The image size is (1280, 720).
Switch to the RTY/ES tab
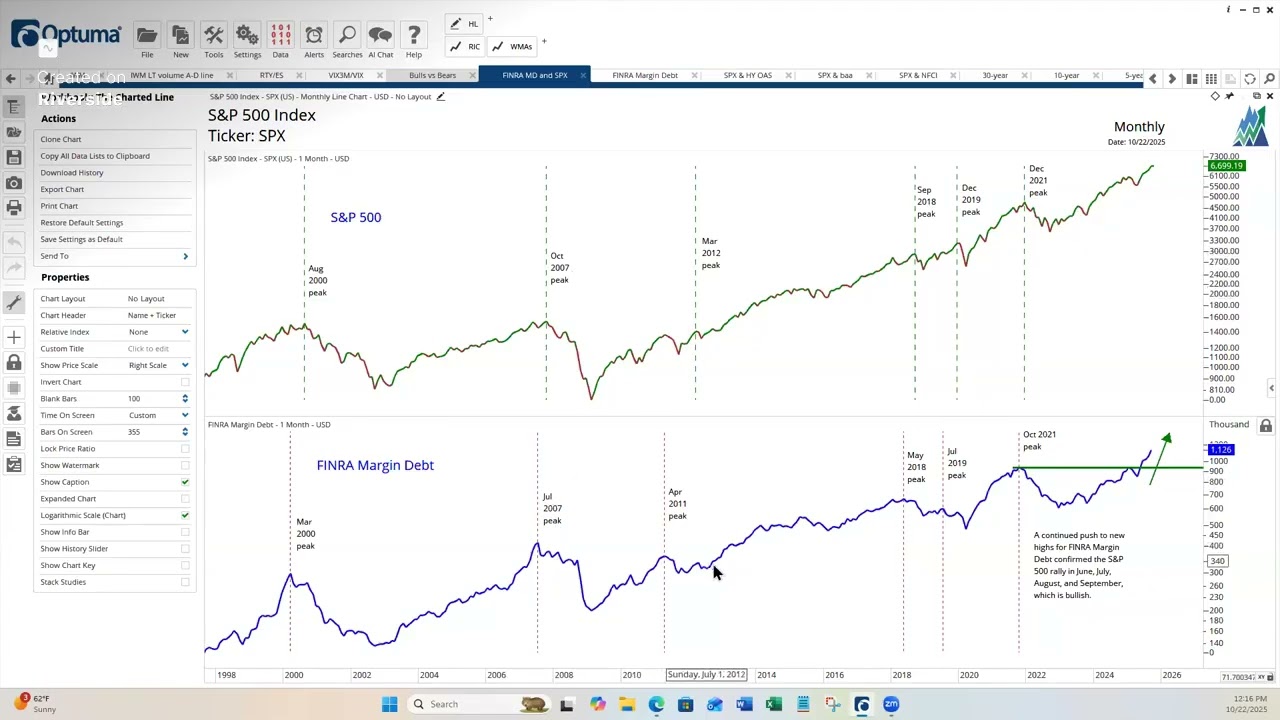(x=271, y=75)
